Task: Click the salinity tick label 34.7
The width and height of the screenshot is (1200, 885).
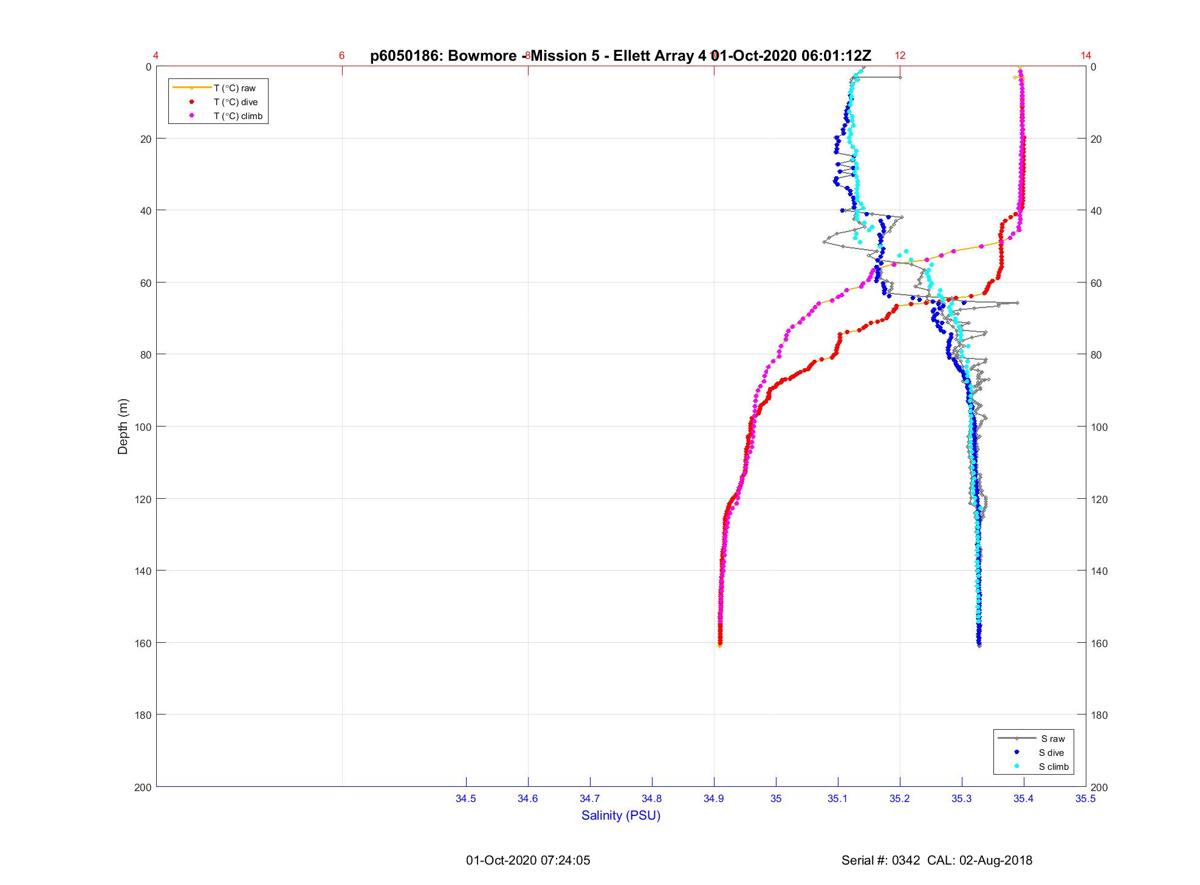Action: (x=590, y=799)
